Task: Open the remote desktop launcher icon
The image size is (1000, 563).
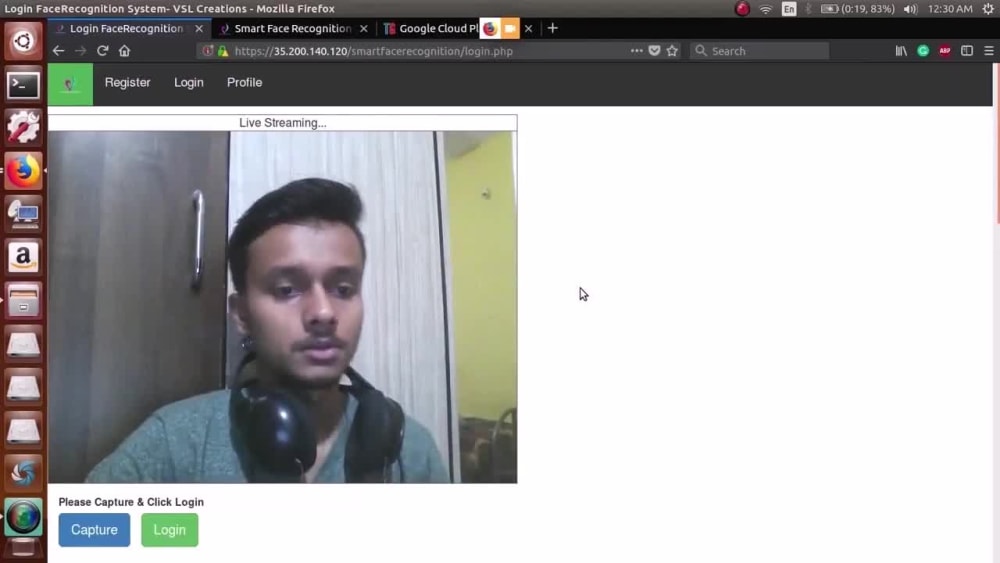Action: click(24, 214)
